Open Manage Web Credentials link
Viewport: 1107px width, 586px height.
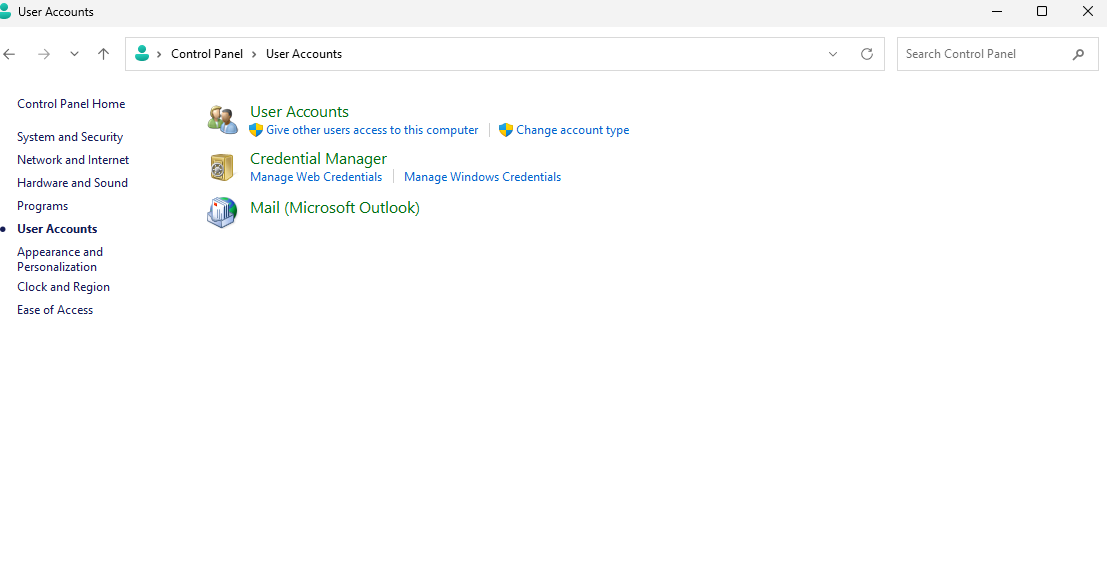coord(316,177)
